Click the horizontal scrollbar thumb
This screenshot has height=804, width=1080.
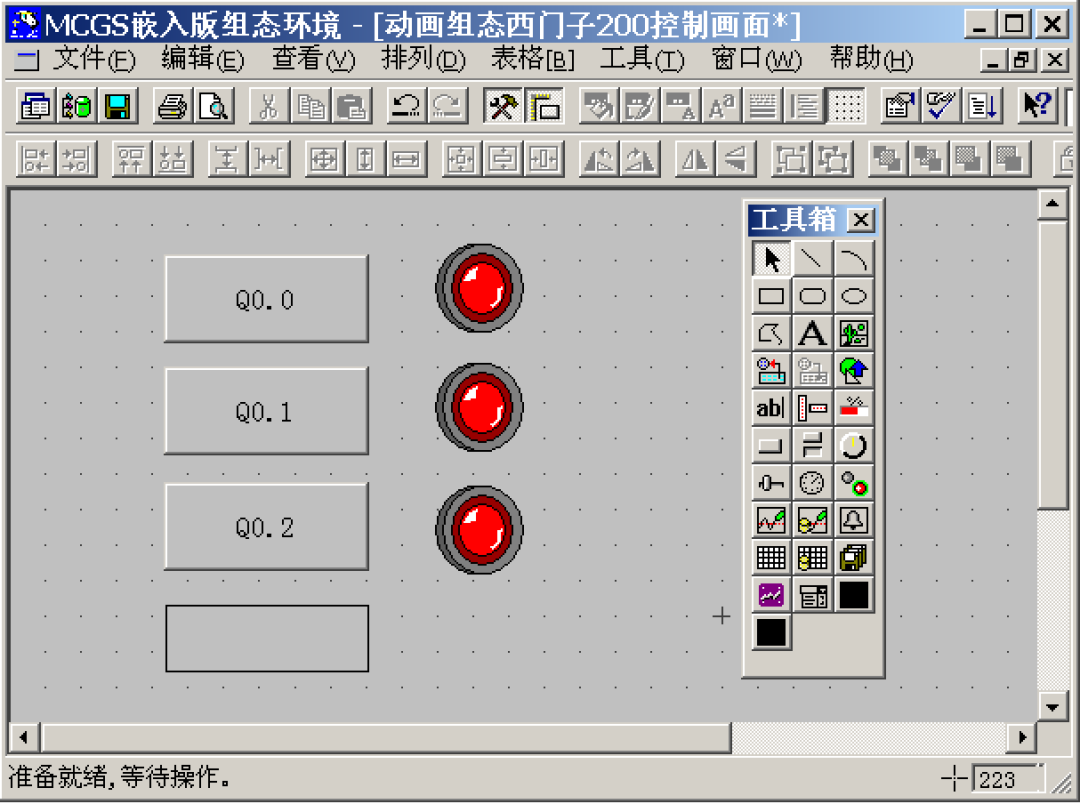pyautogui.click(x=386, y=738)
